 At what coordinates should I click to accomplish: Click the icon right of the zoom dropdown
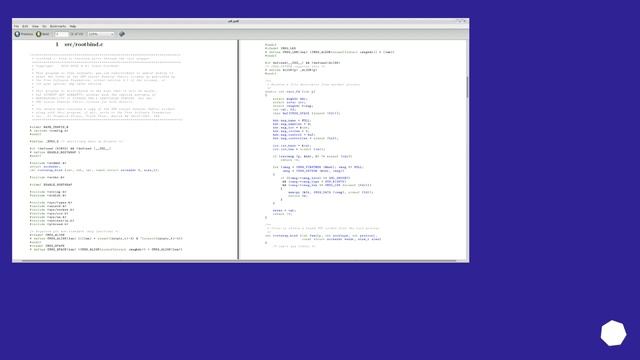[122, 34]
